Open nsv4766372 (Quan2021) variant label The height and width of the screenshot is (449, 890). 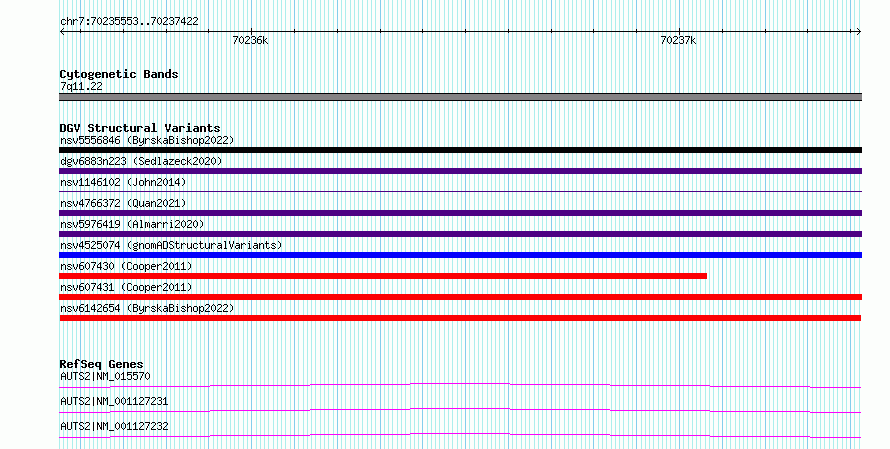(x=123, y=203)
